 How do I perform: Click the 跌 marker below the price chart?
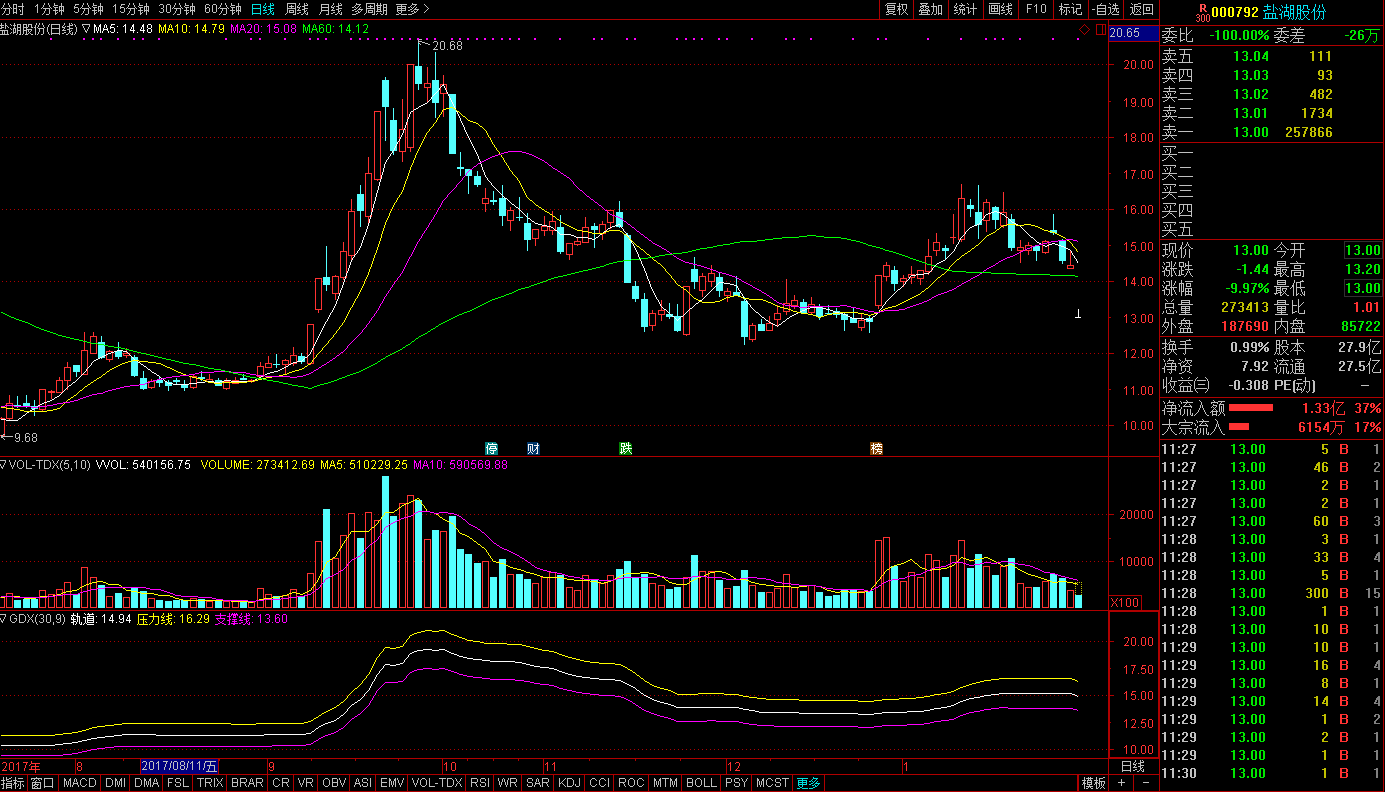(x=626, y=448)
